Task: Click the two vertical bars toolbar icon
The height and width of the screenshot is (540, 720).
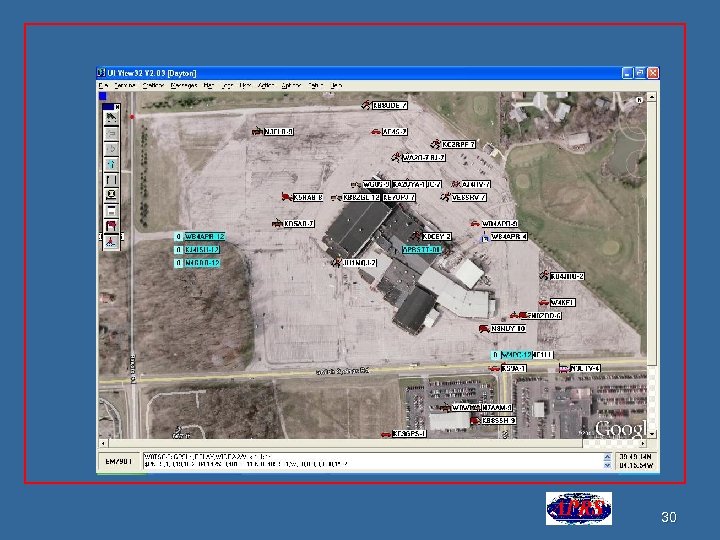Action: pos(111,180)
